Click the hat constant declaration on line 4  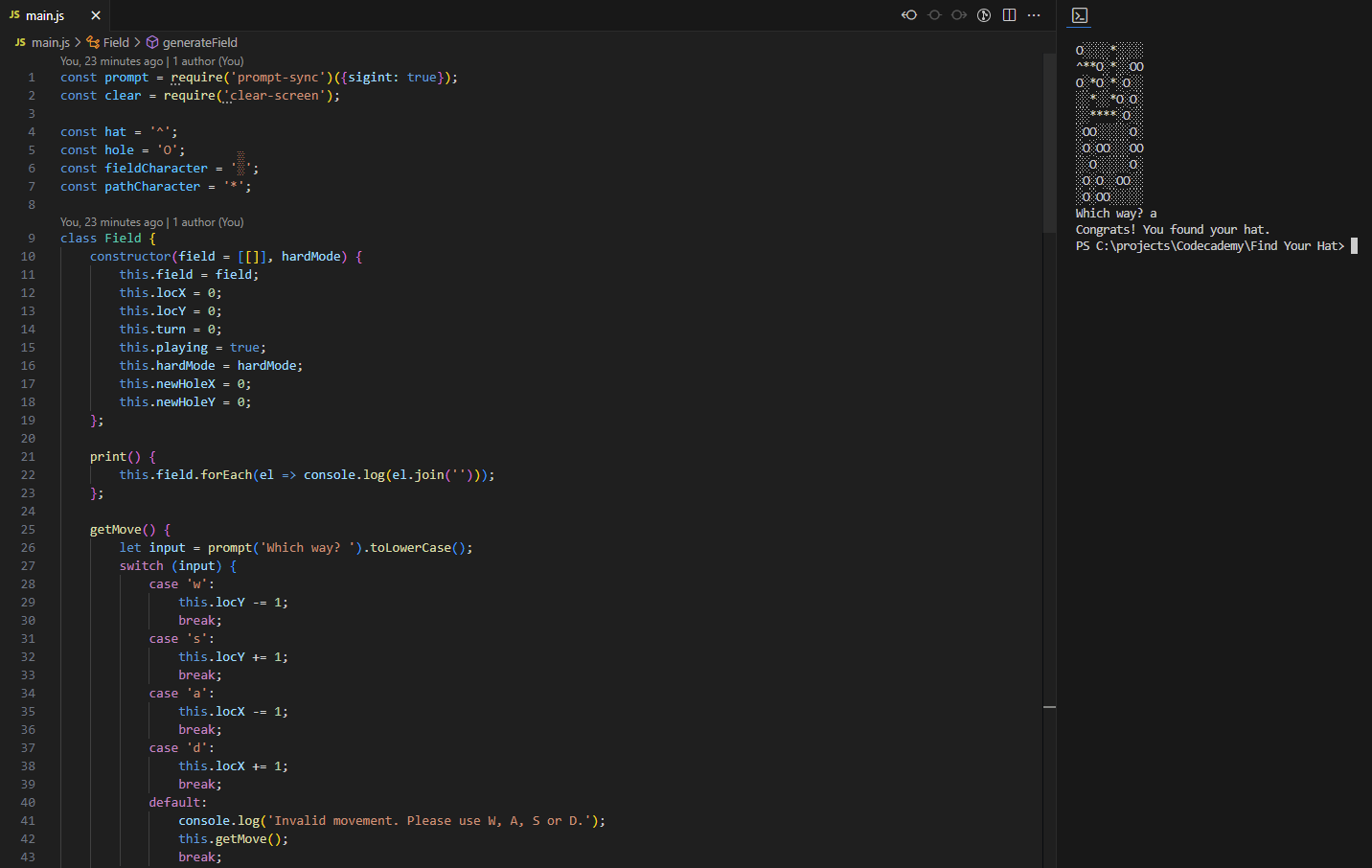pyautogui.click(x=119, y=132)
